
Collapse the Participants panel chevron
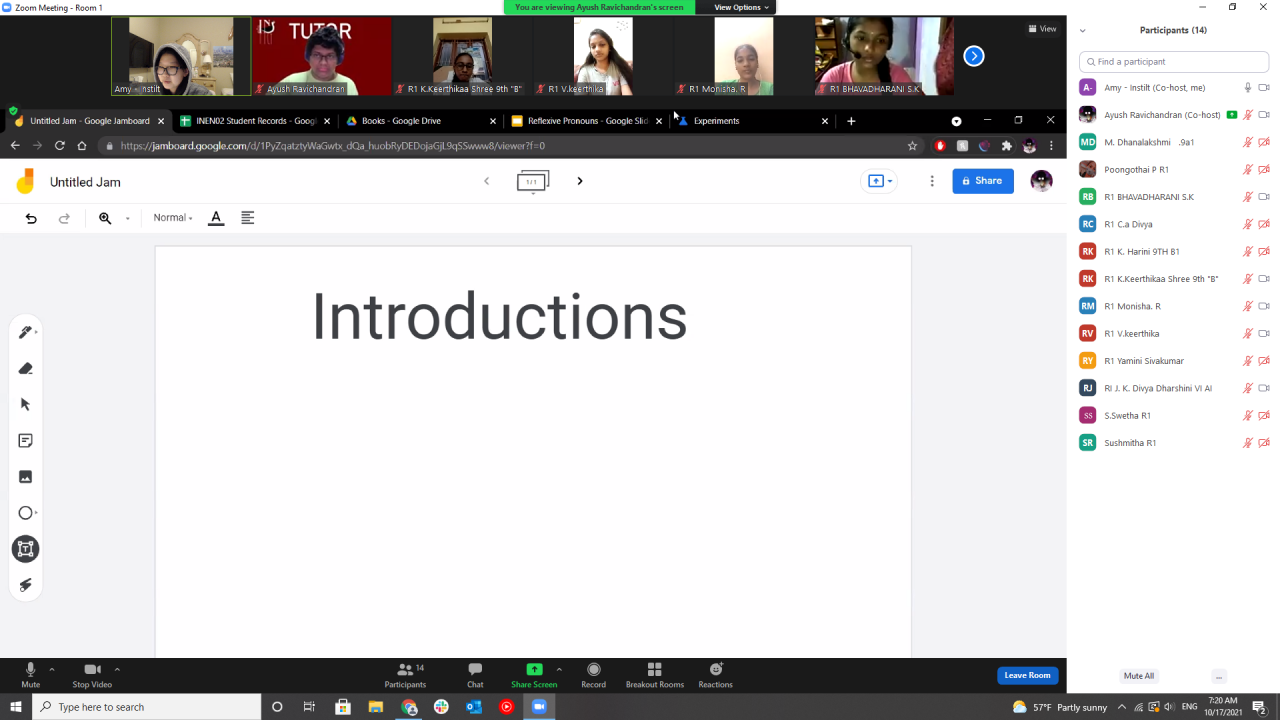pyautogui.click(x=1082, y=30)
